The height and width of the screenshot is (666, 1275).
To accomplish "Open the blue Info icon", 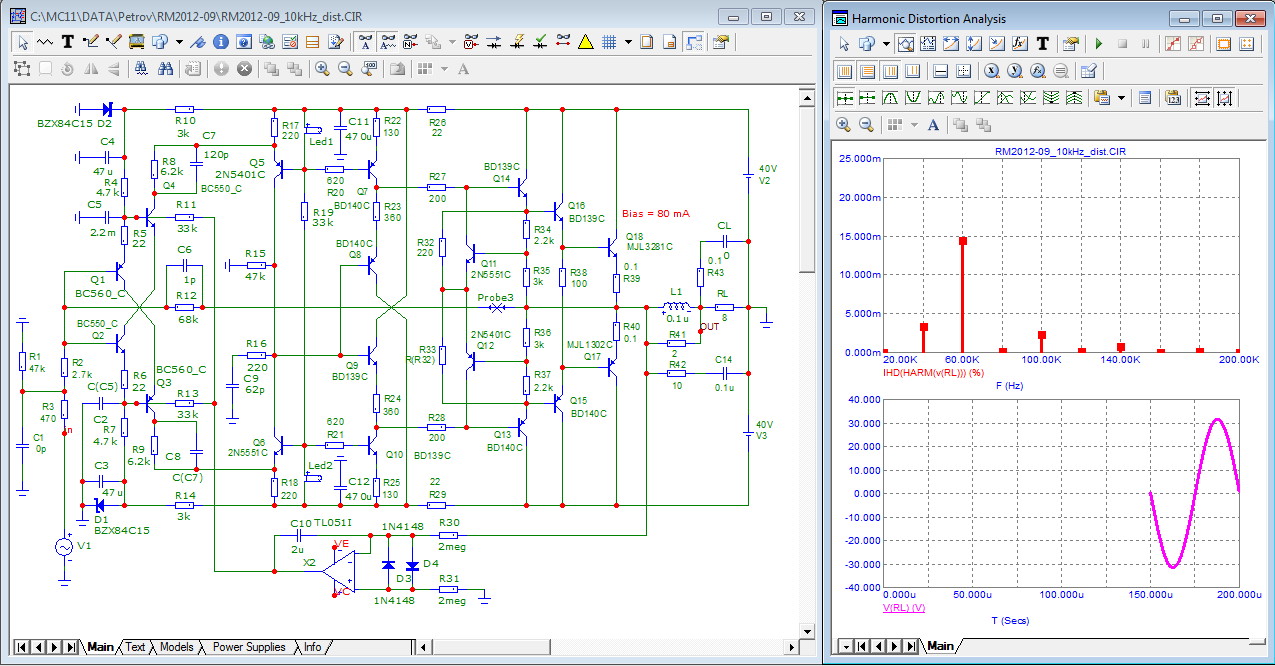I will 220,42.
